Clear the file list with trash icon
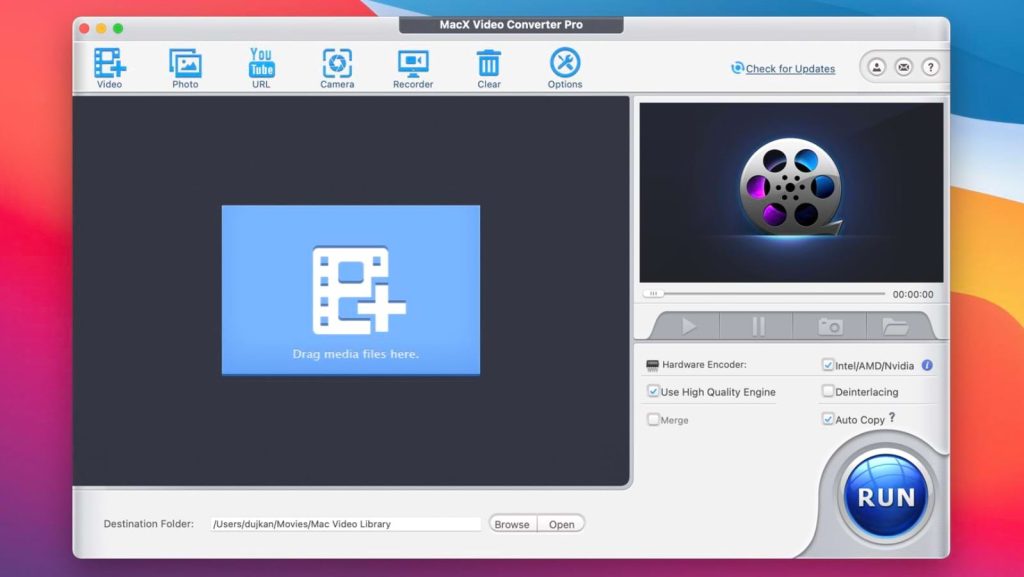The image size is (1024, 577). click(488, 68)
